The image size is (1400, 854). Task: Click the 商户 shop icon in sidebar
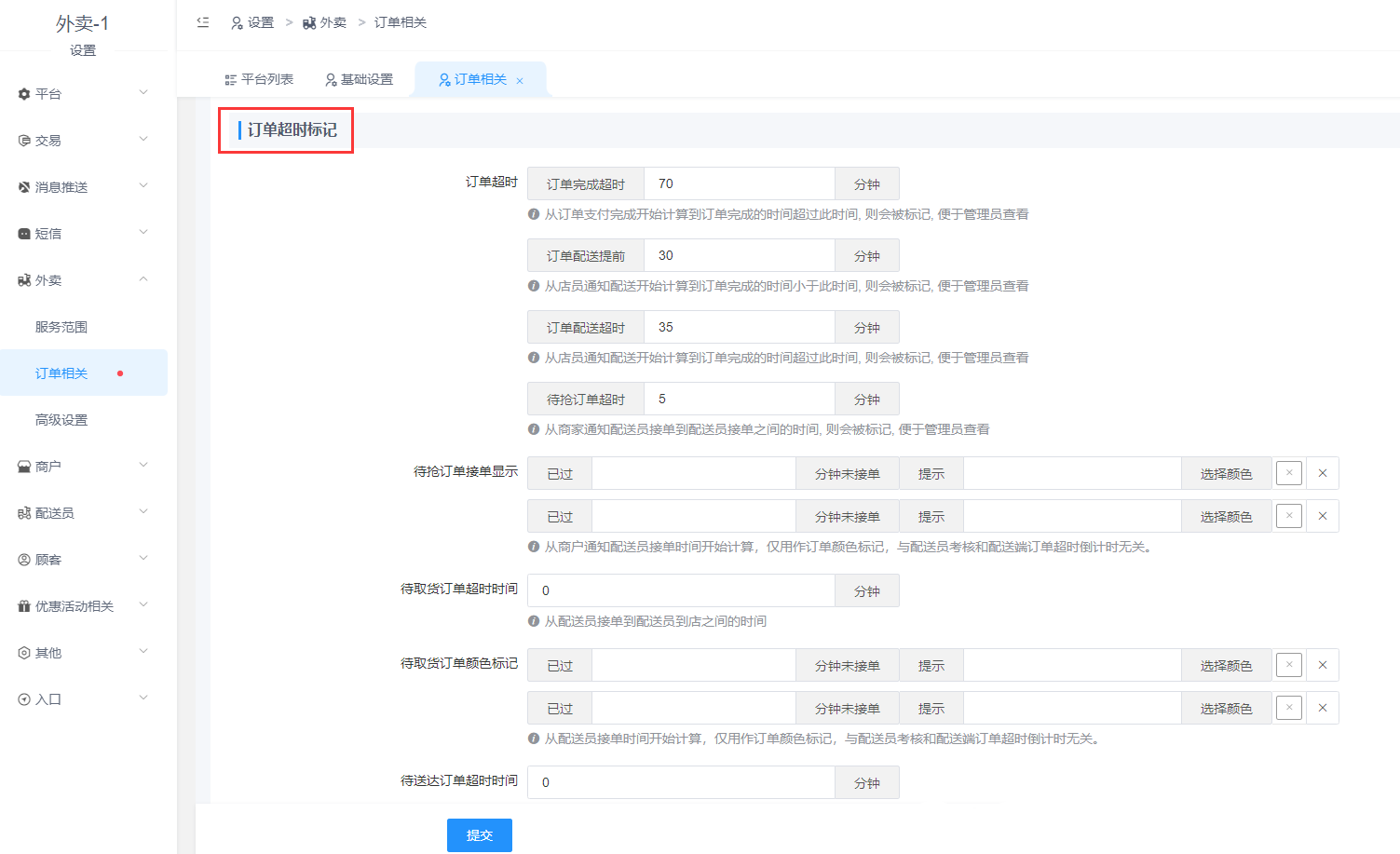[24, 467]
